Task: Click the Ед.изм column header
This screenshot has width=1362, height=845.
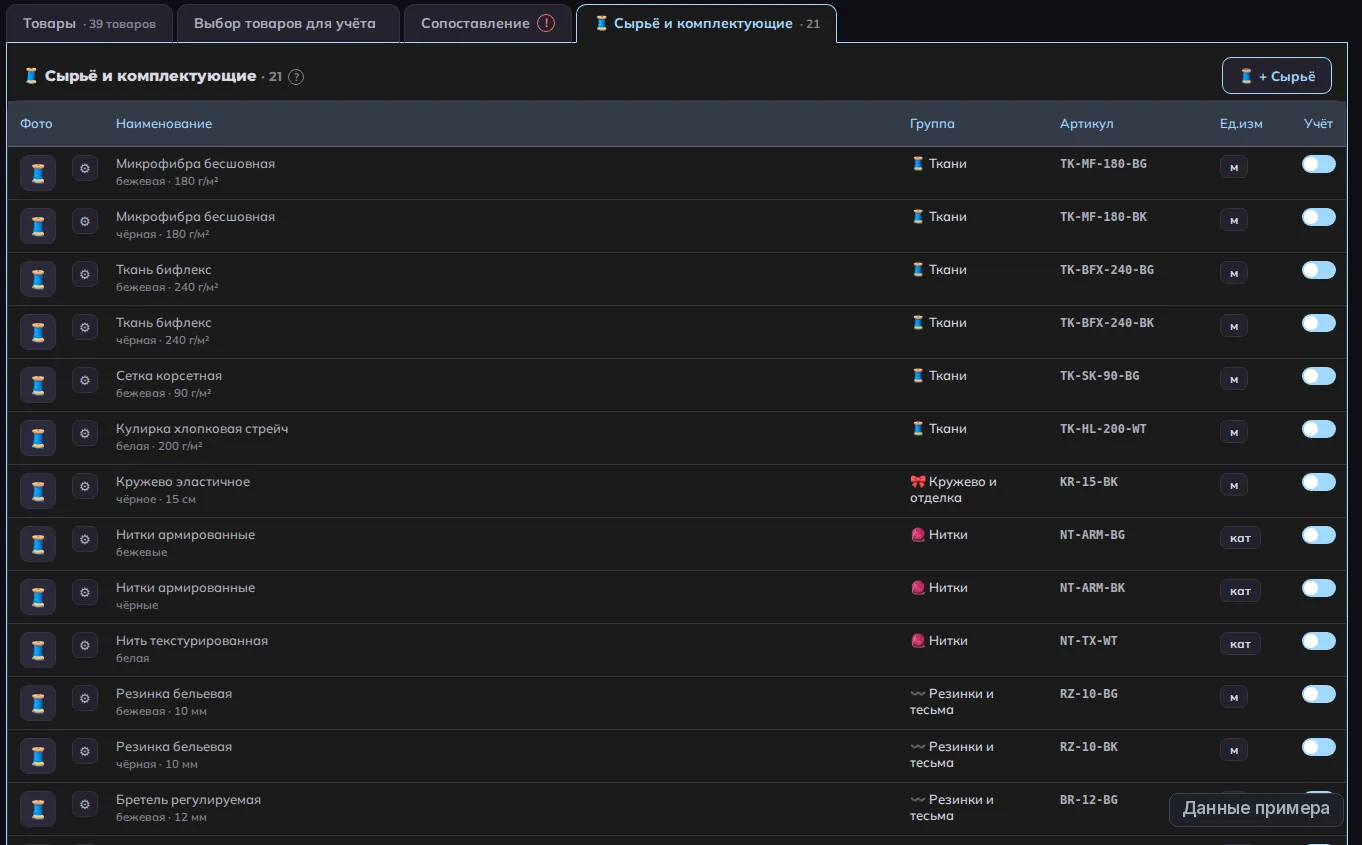Action: (x=1241, y=124)
